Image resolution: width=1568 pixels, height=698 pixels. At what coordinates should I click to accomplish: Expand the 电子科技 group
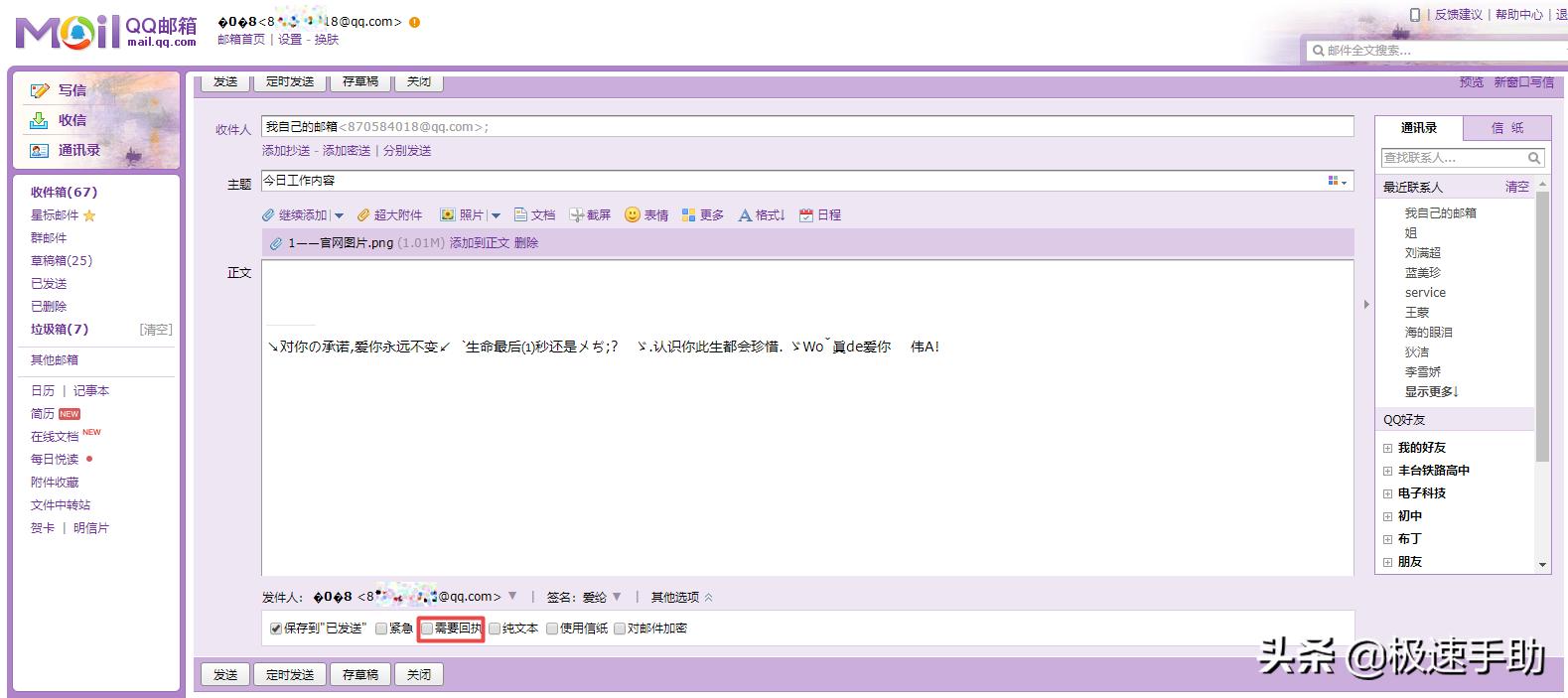tap(1388, 493)
